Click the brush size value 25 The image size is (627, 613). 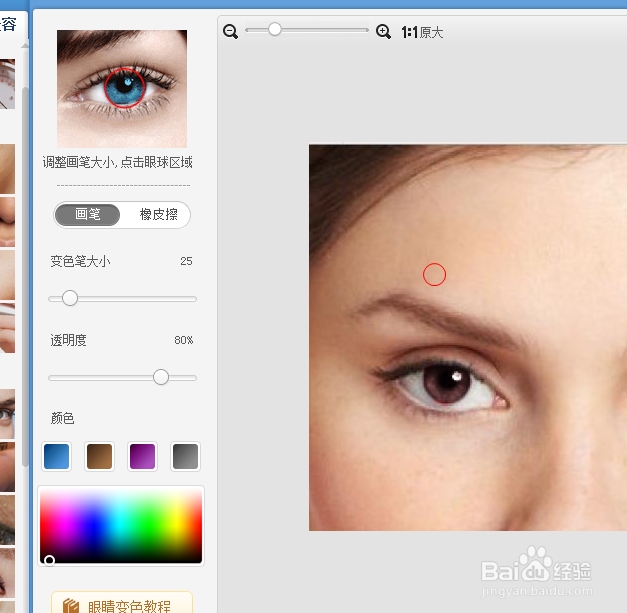click(x=186, y=261)
